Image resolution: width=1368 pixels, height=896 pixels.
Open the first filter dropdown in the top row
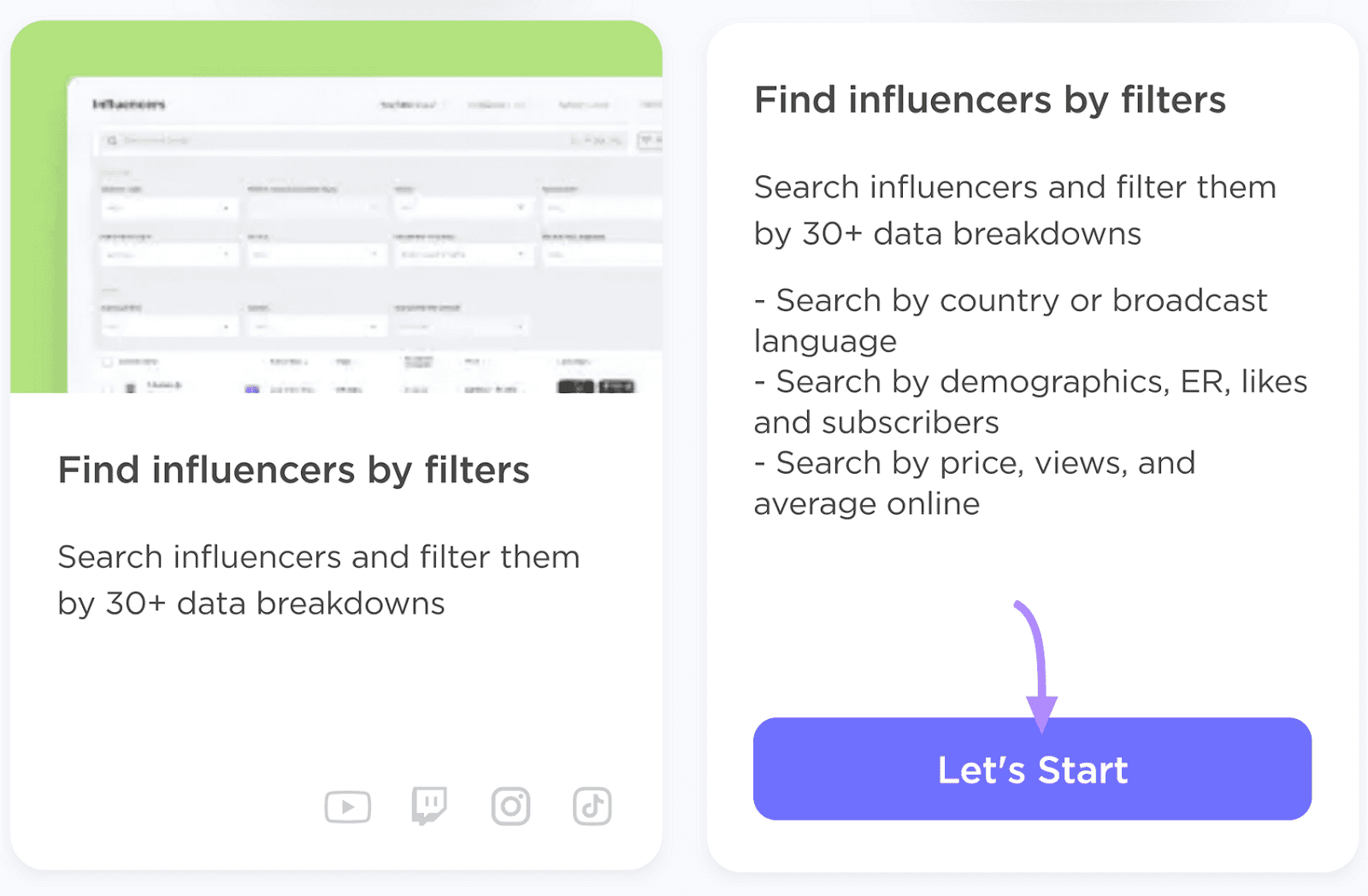(169, 208)
